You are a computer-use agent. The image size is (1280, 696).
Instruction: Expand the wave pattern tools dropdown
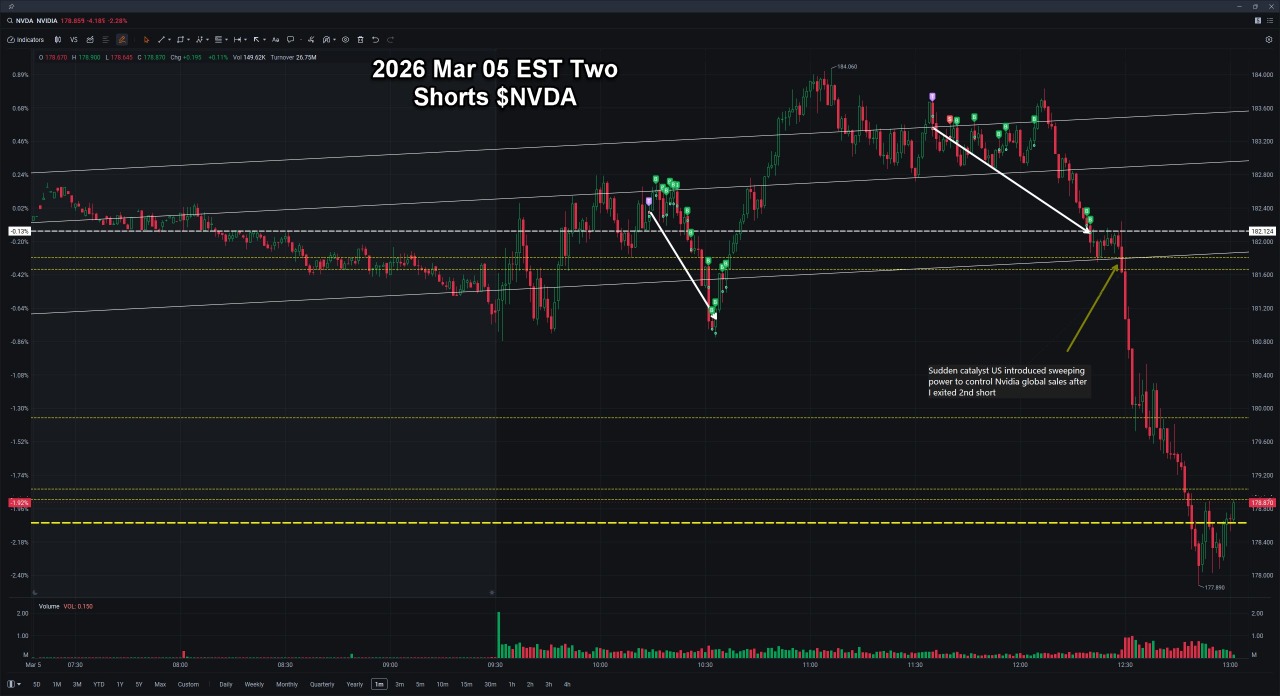(207, 40)
